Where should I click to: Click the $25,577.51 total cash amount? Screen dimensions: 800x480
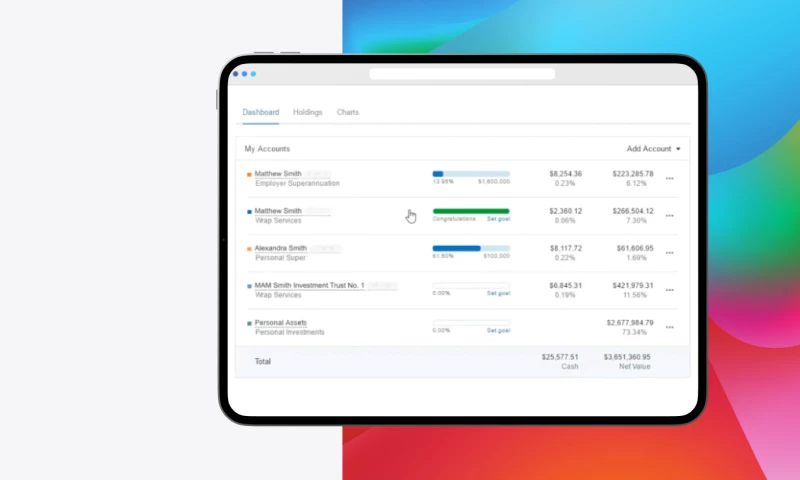point(560,357)
